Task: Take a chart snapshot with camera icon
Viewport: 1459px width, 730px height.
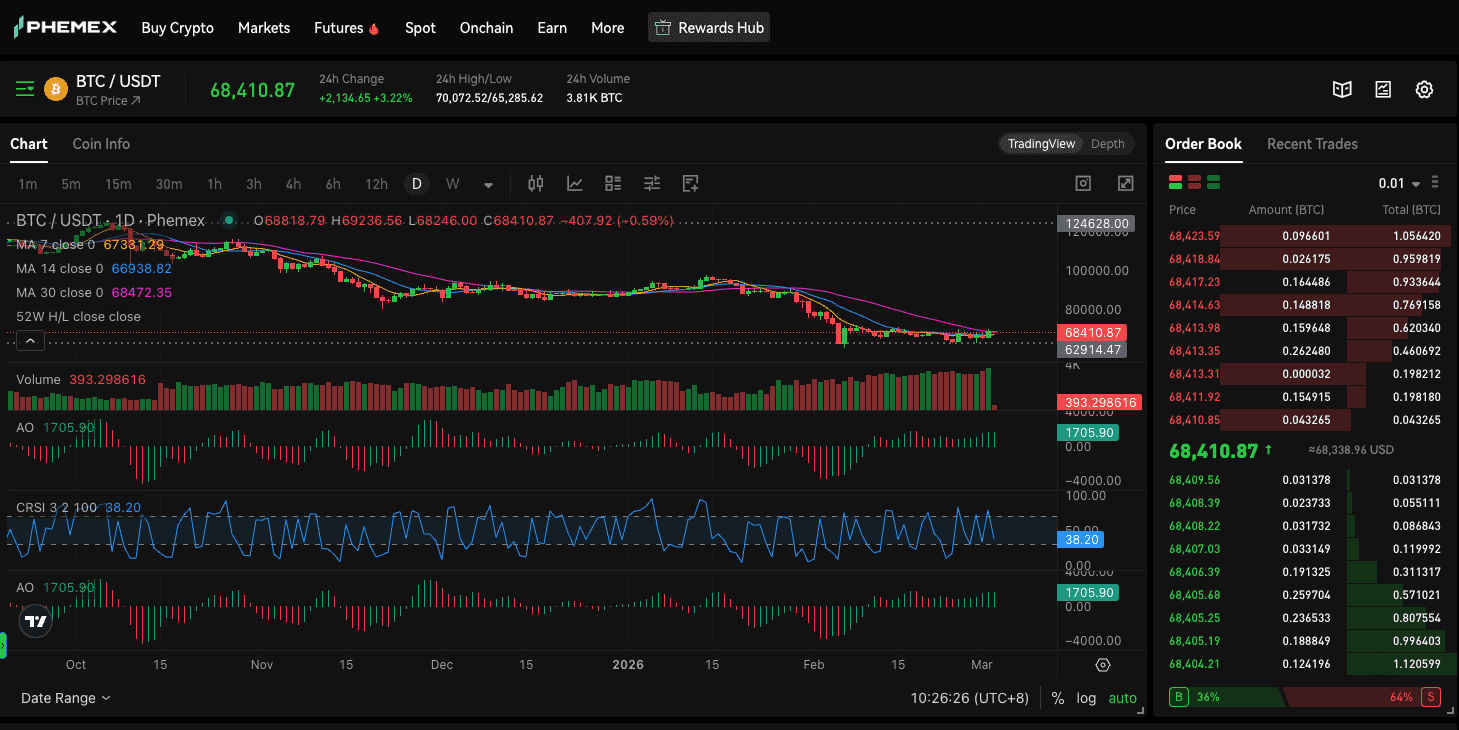Action: [1083, 184]
